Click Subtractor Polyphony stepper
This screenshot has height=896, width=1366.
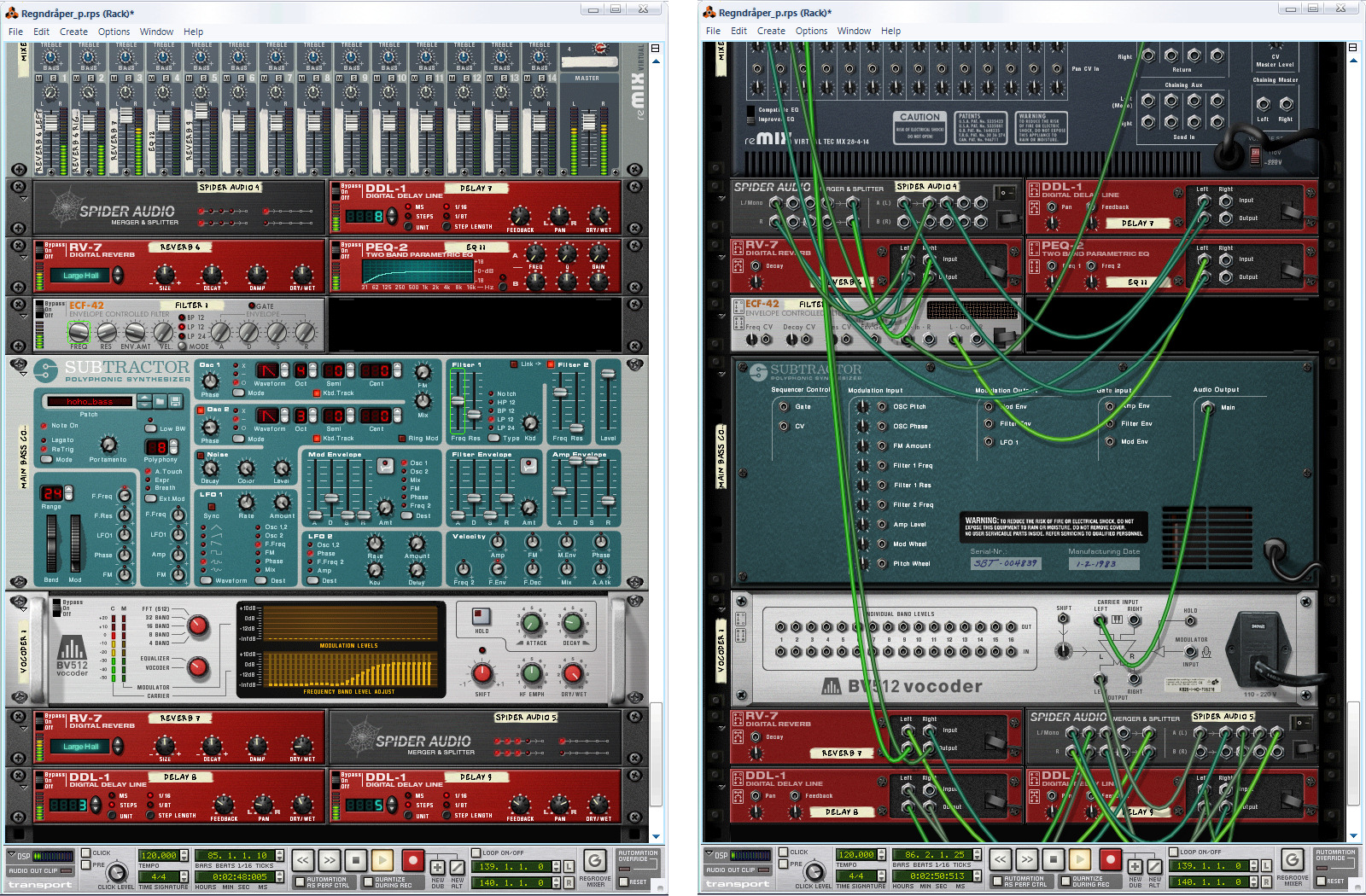click(174, 447)
